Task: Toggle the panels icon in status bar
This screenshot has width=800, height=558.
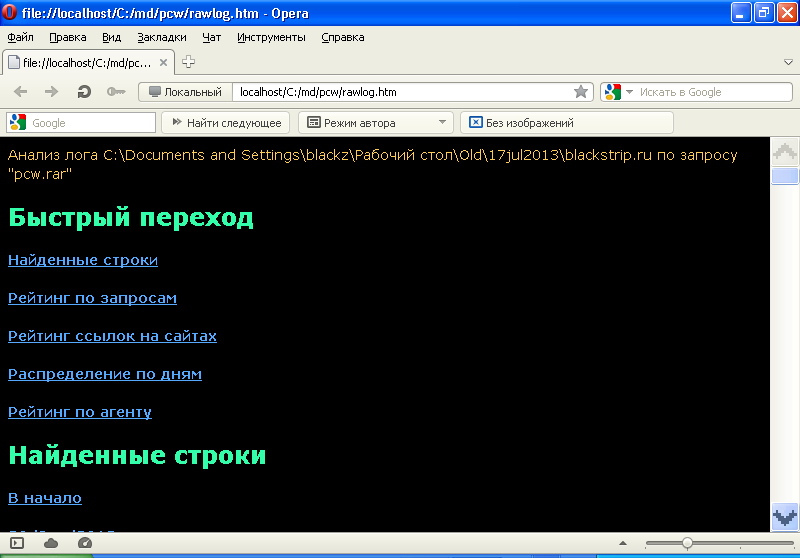Action: [17, 543]
